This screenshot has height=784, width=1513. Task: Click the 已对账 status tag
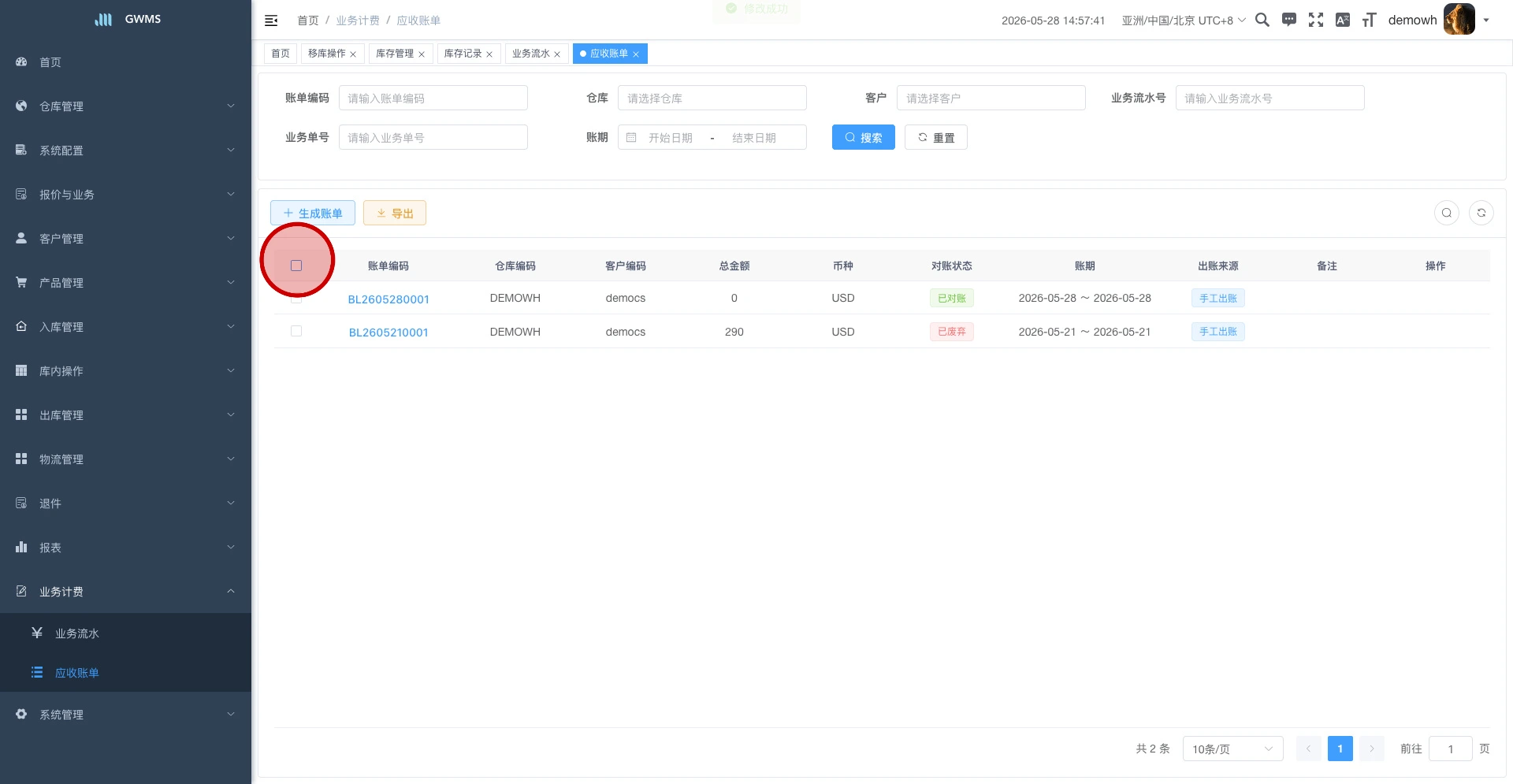coord(952,299)
